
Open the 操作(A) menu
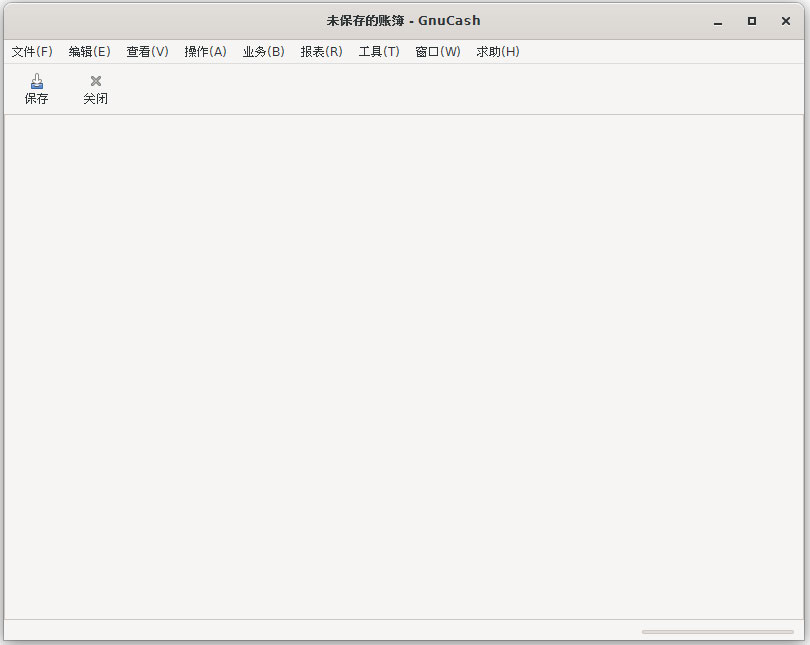tap(205, 52)
